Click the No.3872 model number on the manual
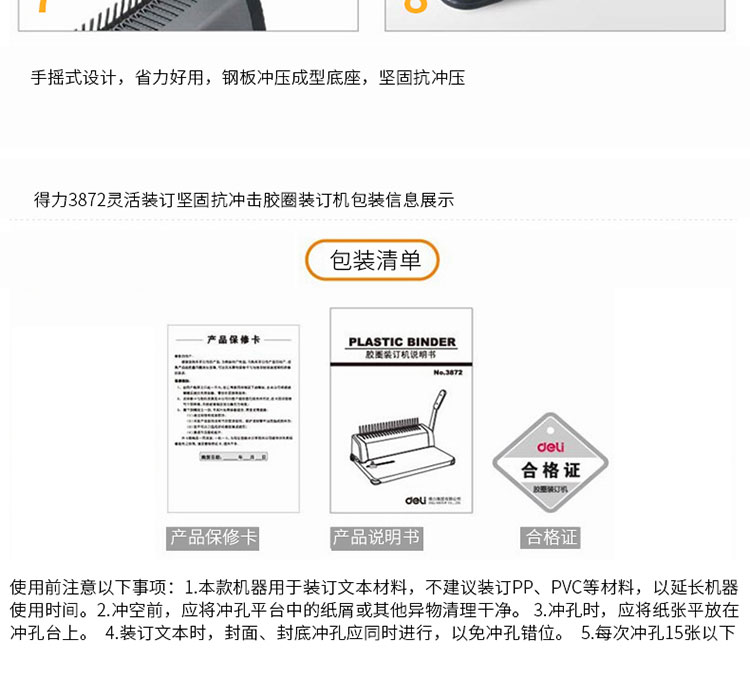The height and width of the screenshot is (697, 750). (448, 372)
